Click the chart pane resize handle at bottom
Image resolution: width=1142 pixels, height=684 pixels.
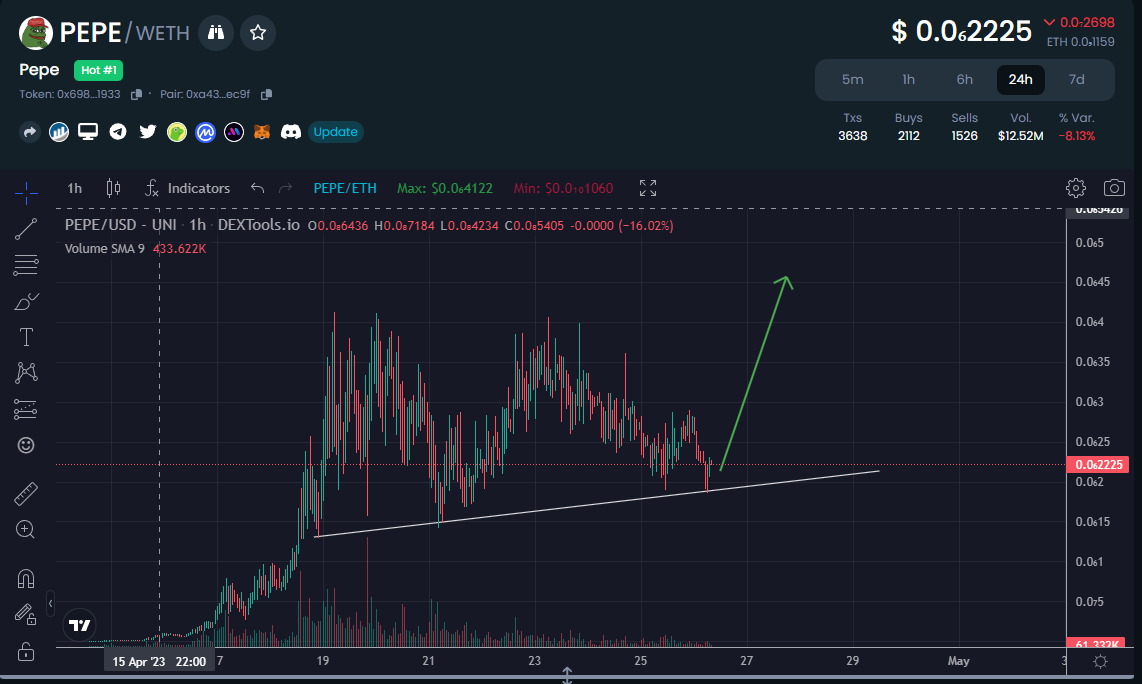pyautogui.click(x=567, y=675)
